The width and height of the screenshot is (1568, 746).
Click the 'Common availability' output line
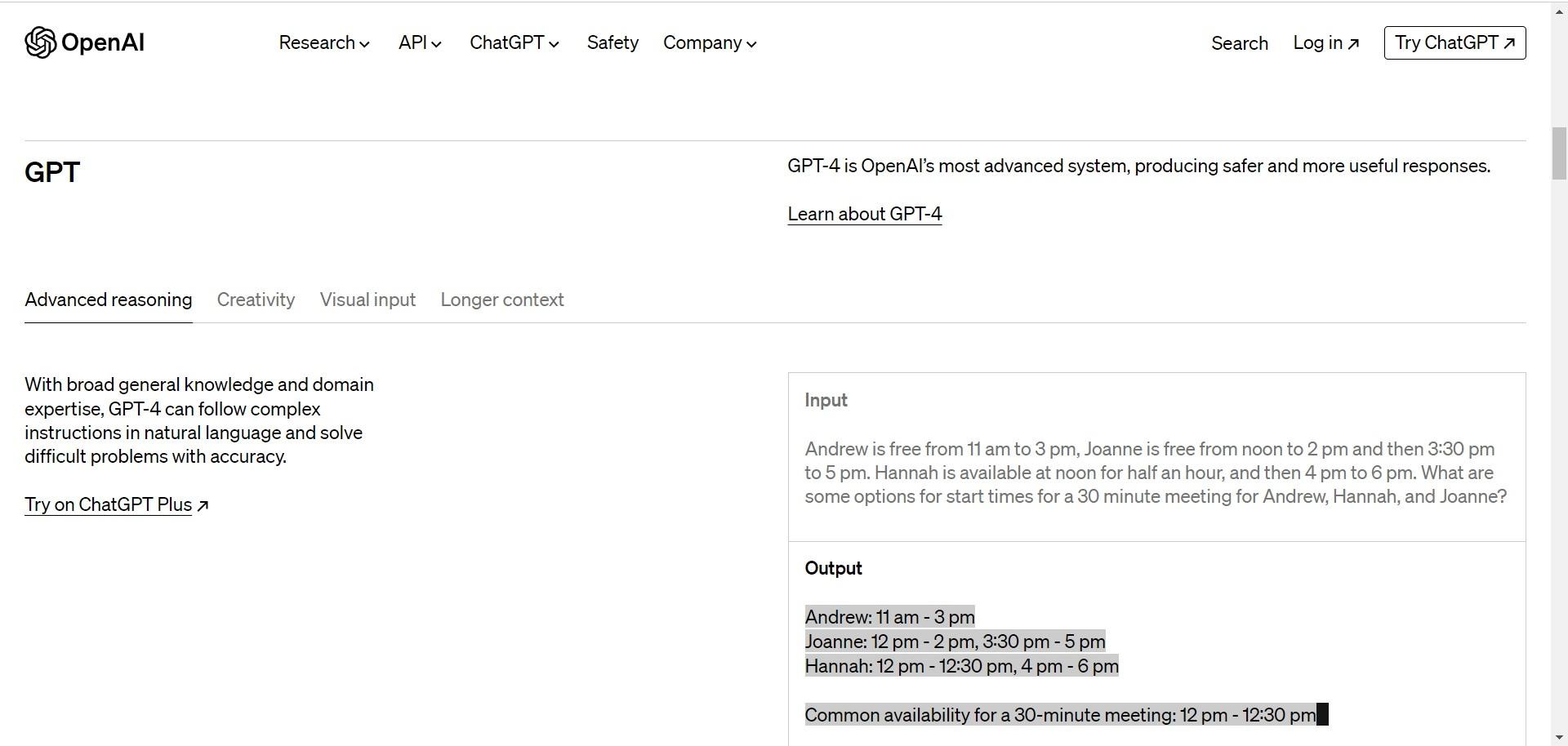pyautogui.click(x=1060, y=715)
